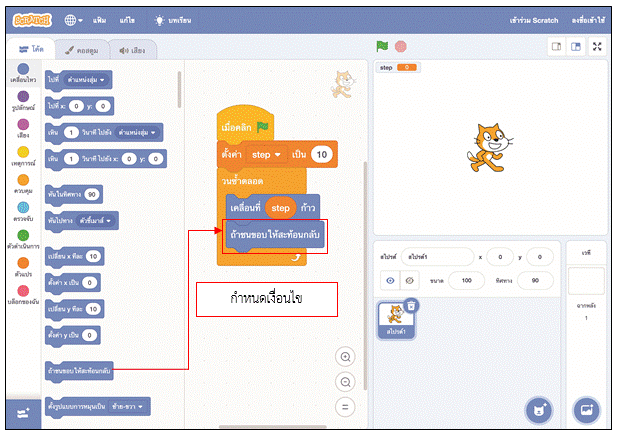Zoom out on the code workspace
This screenshot has height=436, width=620.
pos(346,382)
